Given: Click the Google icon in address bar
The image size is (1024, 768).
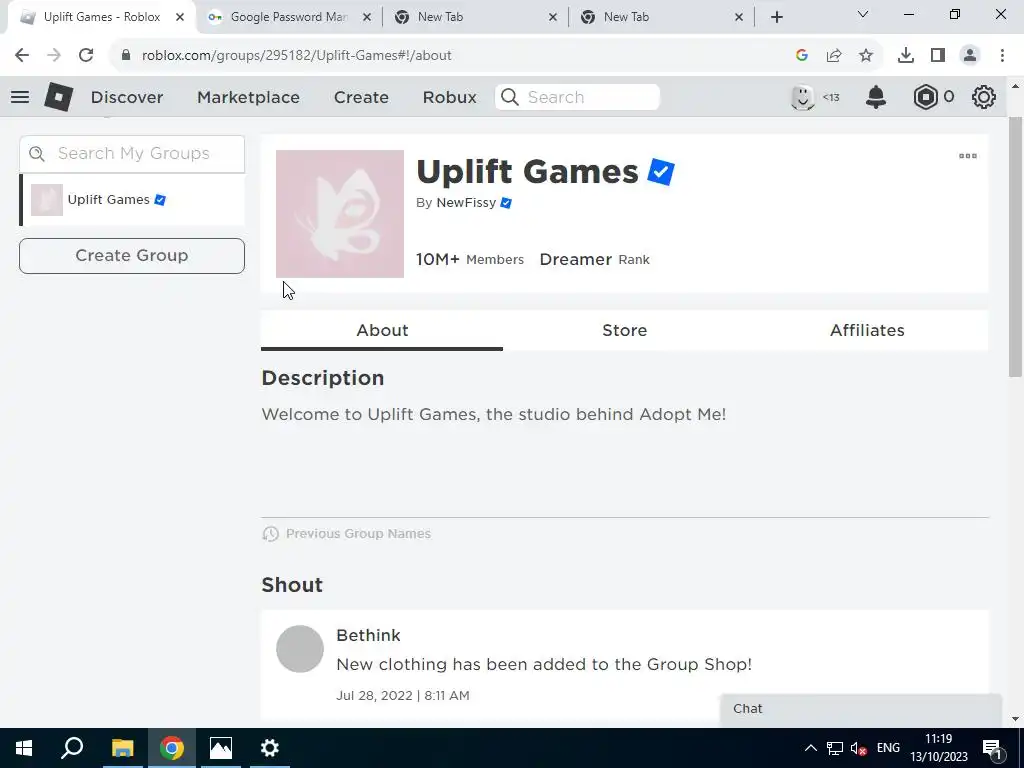Looking at the screenshot, I should pos(802,56).
